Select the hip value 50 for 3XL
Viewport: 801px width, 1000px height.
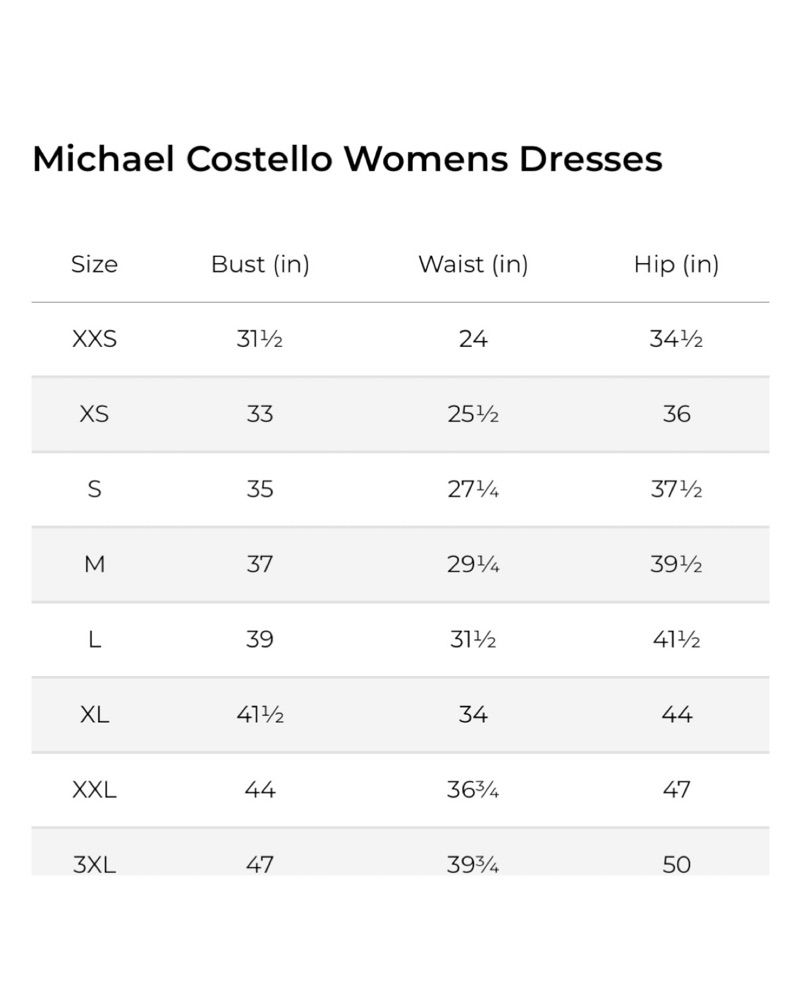coord(676,863)
